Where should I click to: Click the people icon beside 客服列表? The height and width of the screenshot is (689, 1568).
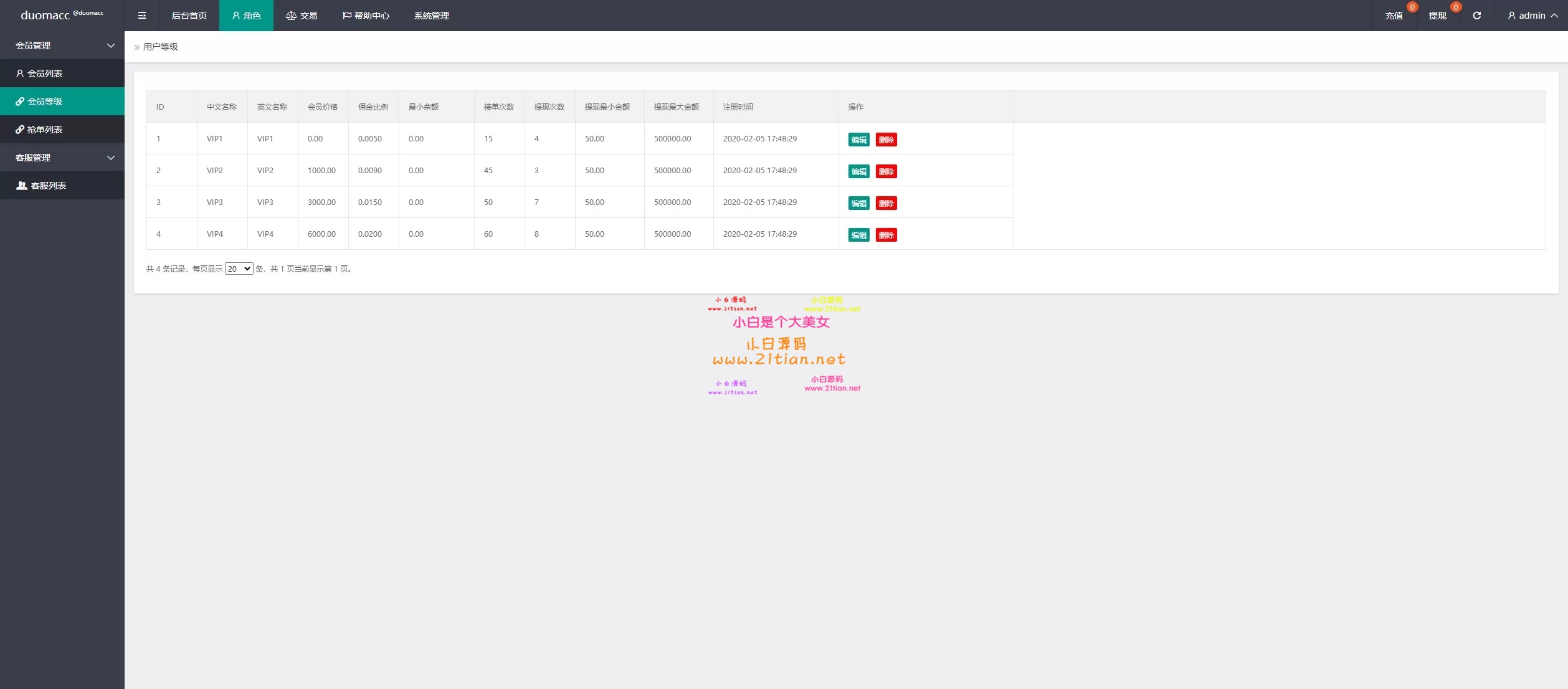point(22,186)
